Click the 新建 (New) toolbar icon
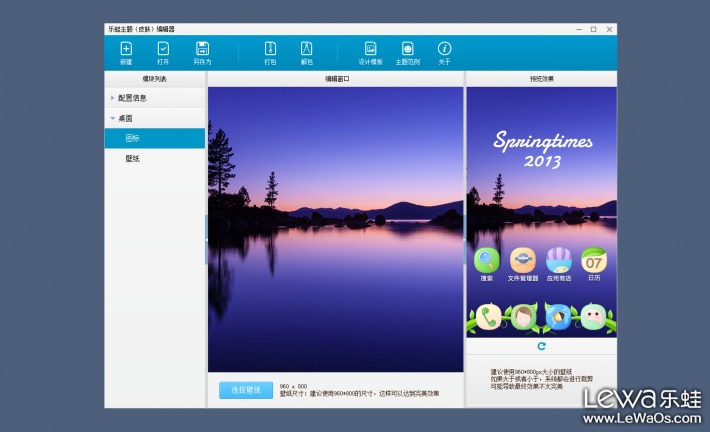The height and width of the screenshot is (432, 710). [126, 49]
